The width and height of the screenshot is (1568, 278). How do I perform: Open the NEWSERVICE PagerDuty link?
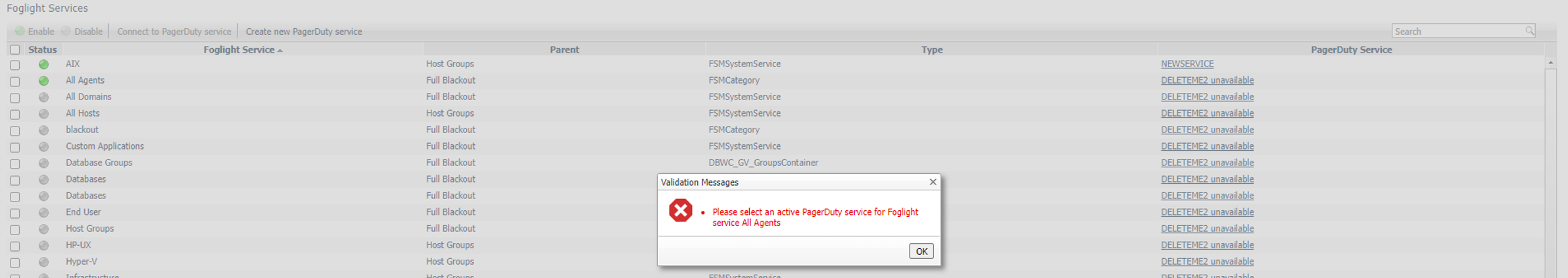(x=1187, y=64)
